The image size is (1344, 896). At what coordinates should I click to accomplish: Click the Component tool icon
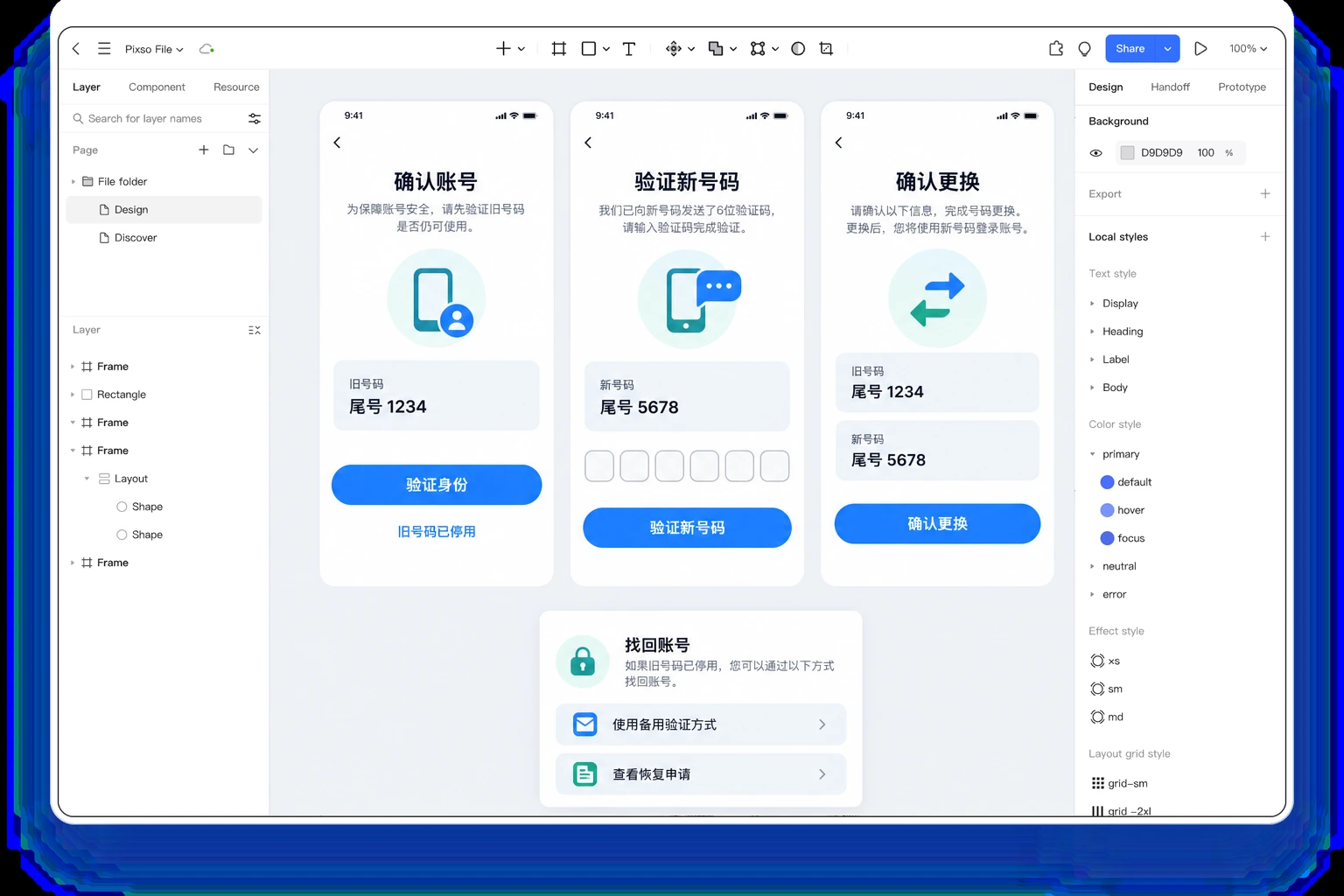pyautogui.click(x=673, y=49)
